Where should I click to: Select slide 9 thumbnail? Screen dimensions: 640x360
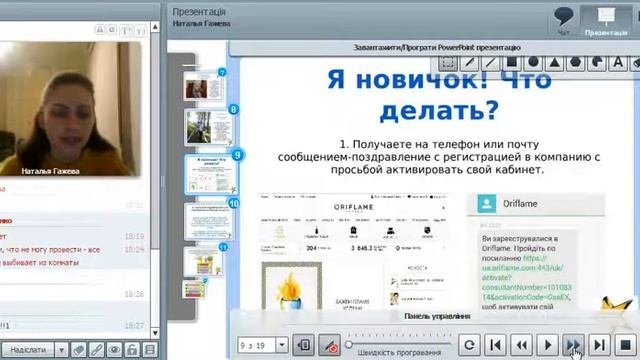click(x=211, y=174)
